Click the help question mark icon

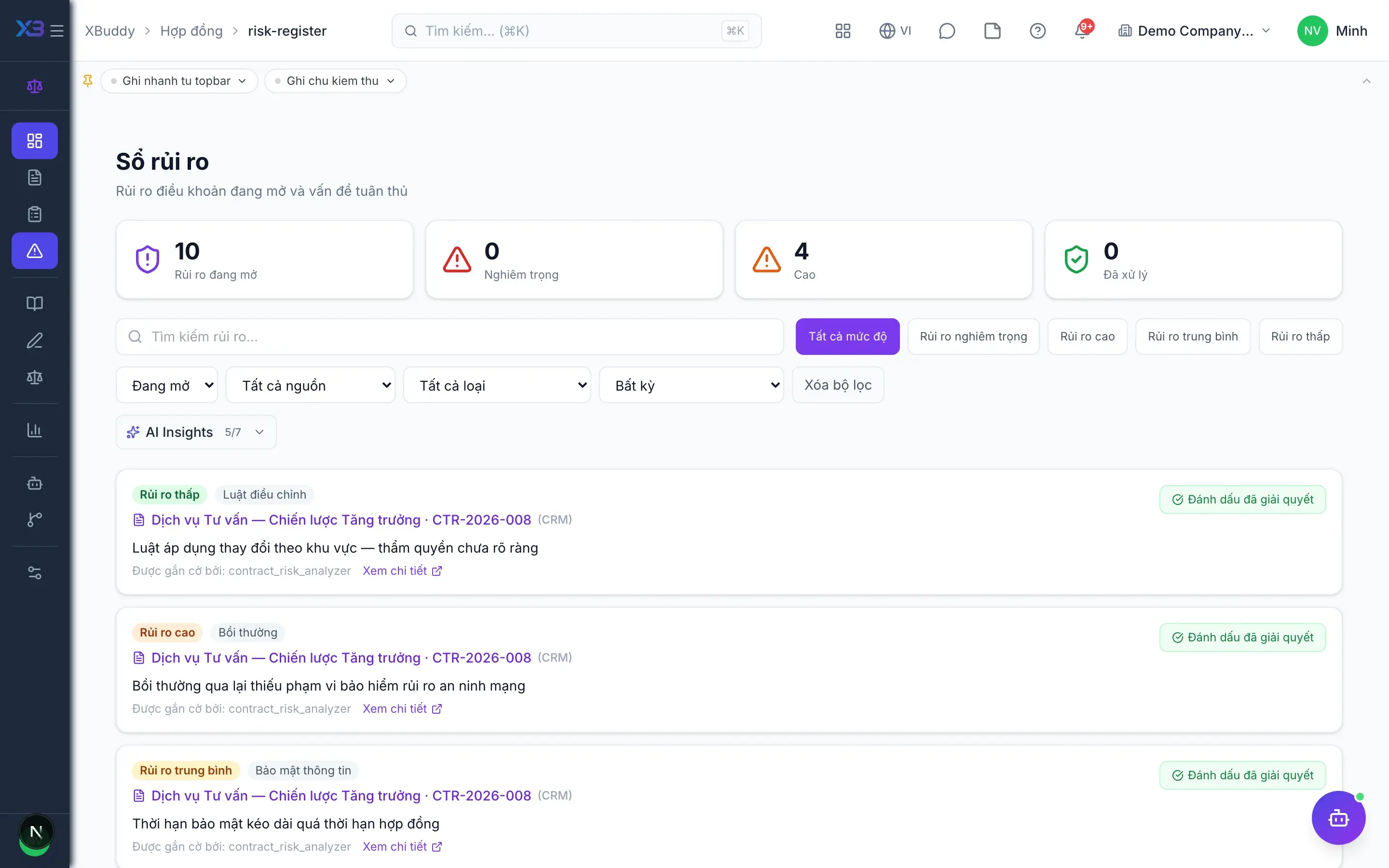coord(1037,30)
